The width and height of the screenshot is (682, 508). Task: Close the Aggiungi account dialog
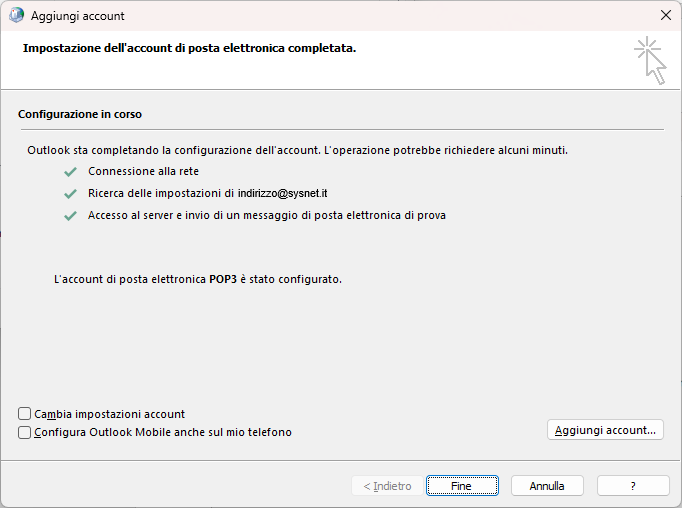665,15
